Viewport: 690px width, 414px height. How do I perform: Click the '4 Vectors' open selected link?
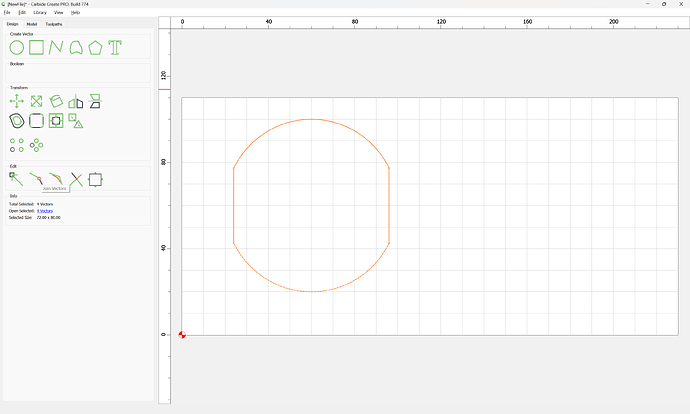[45, 211]
